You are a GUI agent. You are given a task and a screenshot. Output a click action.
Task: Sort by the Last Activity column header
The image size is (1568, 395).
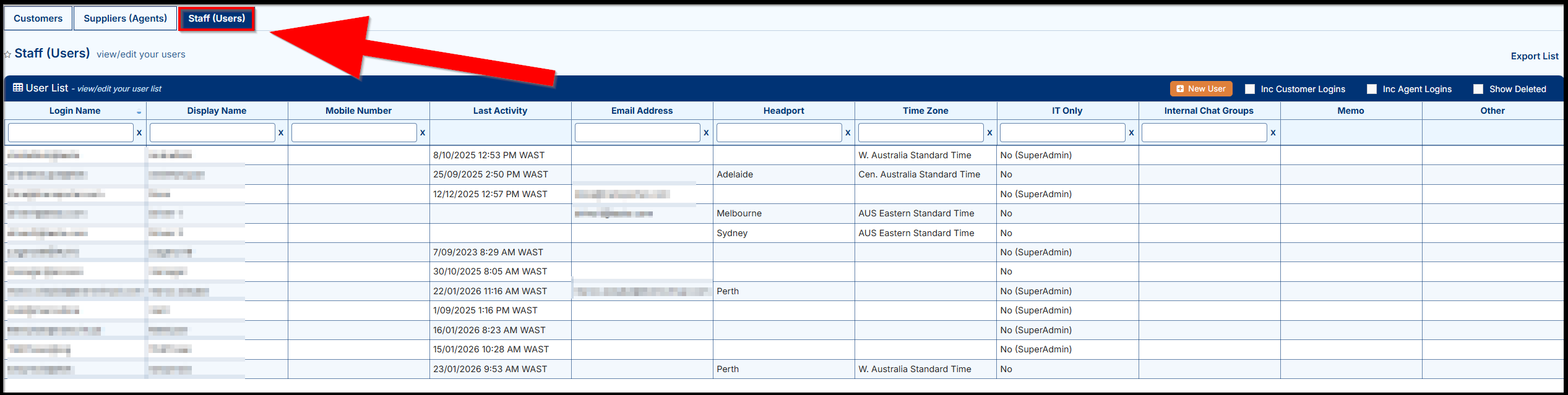(x=500, y=111)
